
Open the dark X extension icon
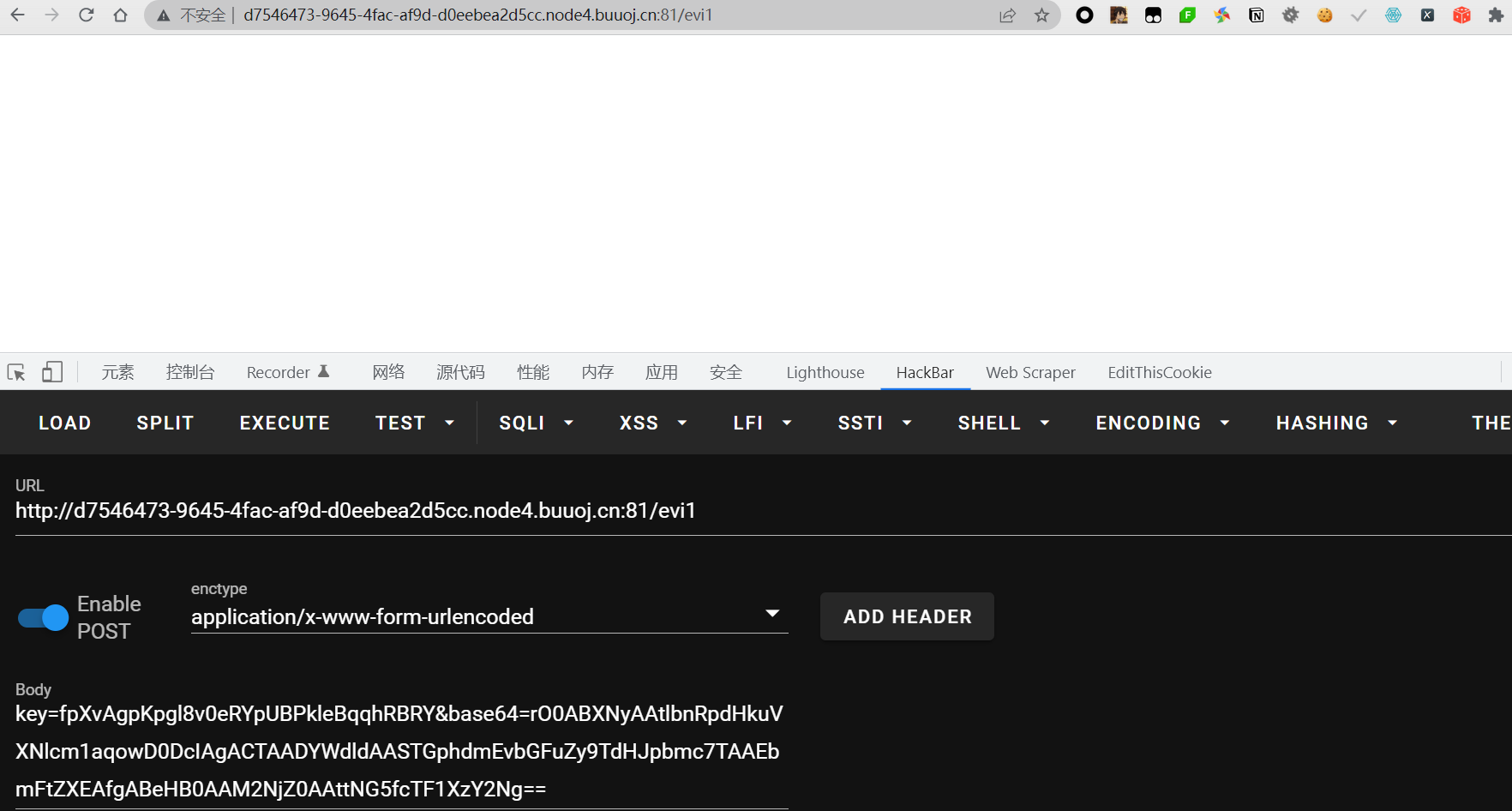1427,15
